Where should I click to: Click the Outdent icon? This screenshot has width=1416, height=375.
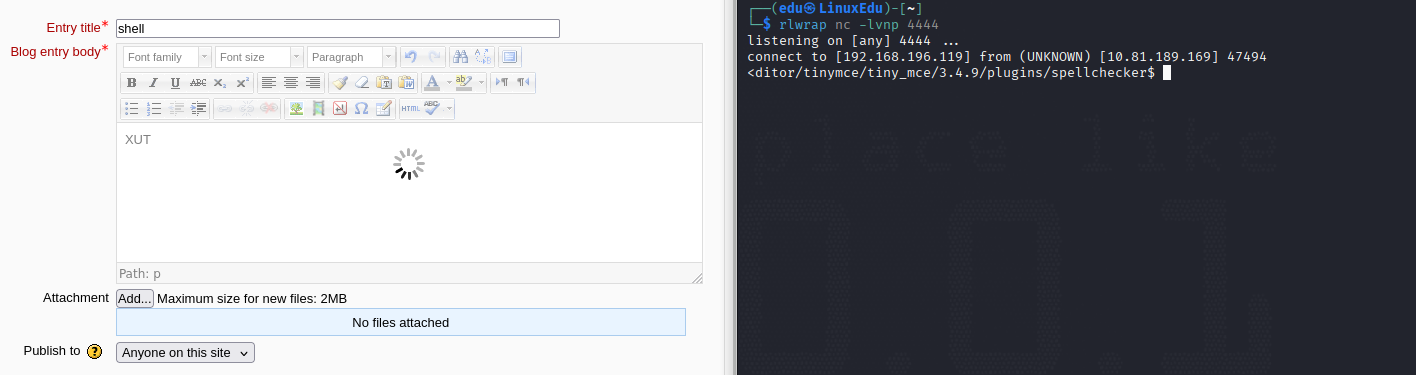[176, 109]
